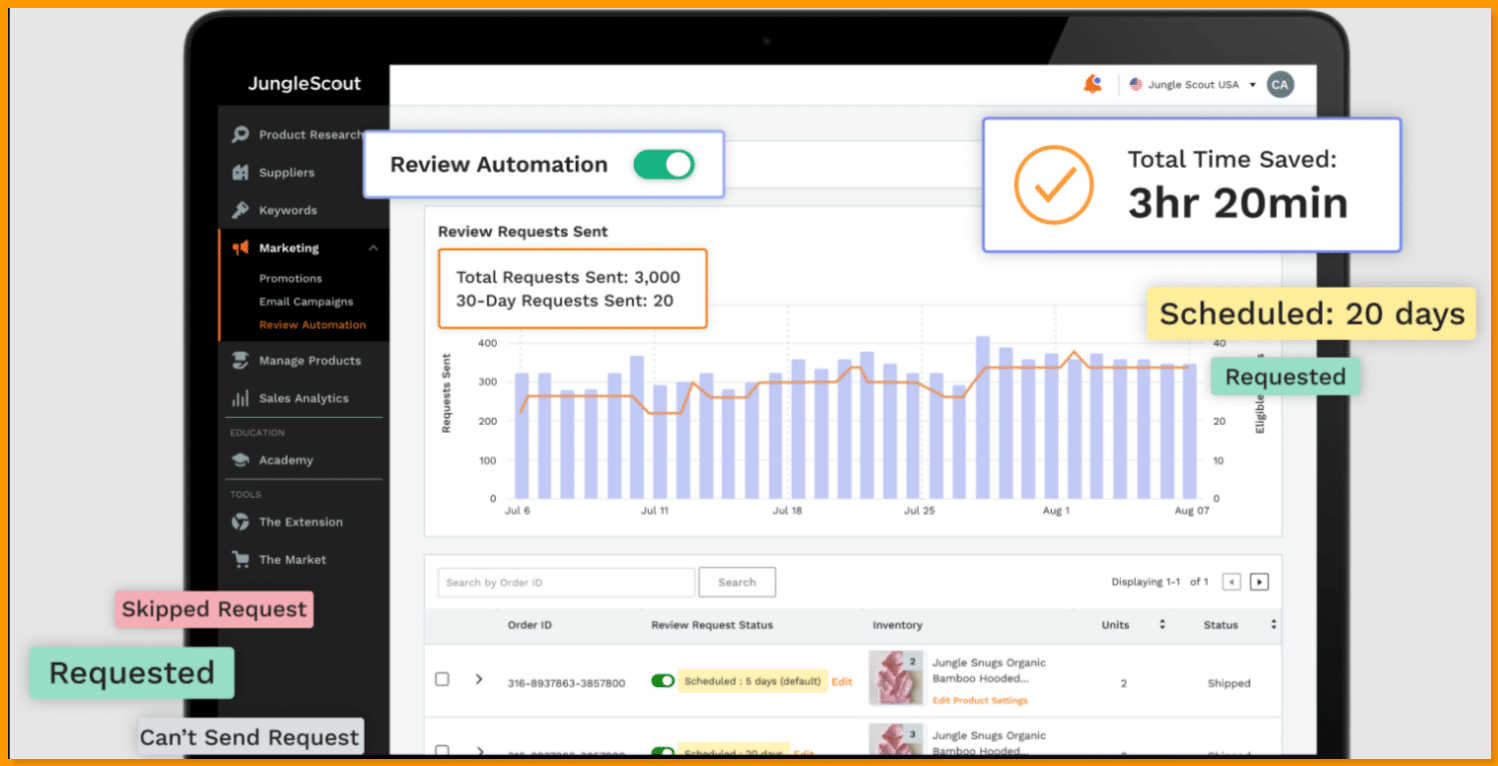Open the notifications bell icon
Image resolution: width=1498 pixels, height=766 pixels.
(x=1093, y=85)
